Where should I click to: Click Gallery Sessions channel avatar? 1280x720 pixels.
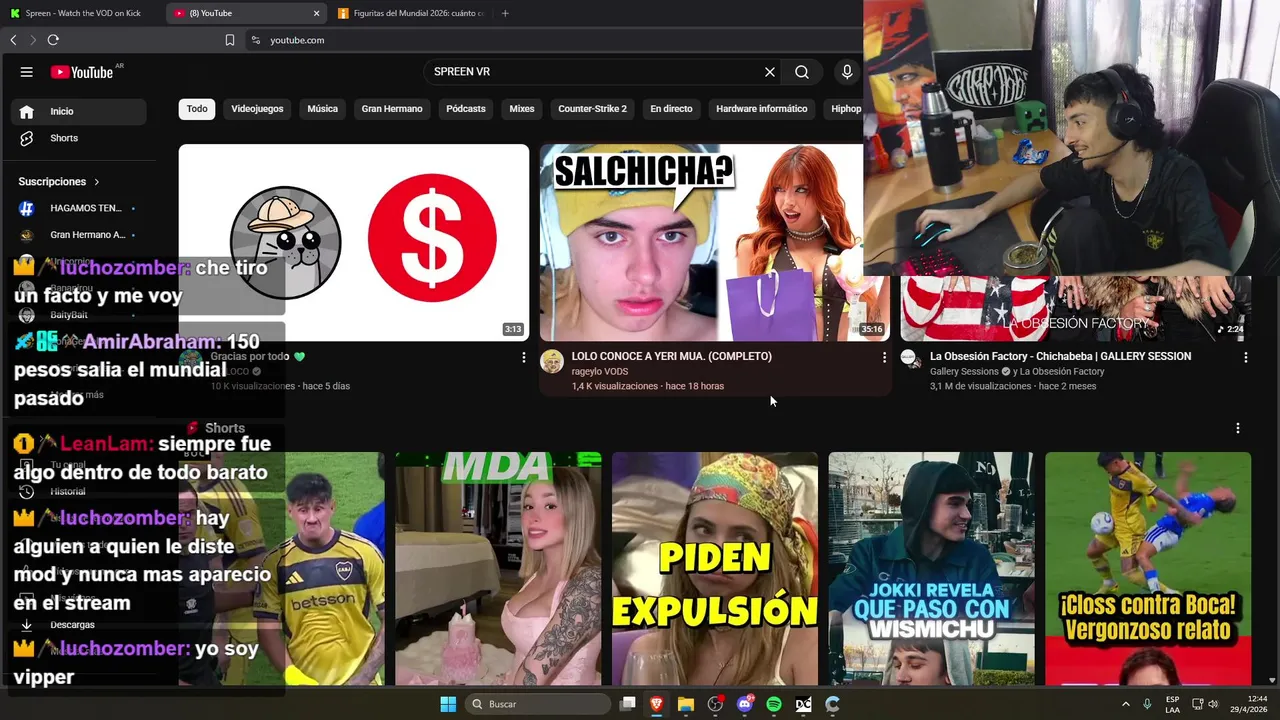[909, 358]
